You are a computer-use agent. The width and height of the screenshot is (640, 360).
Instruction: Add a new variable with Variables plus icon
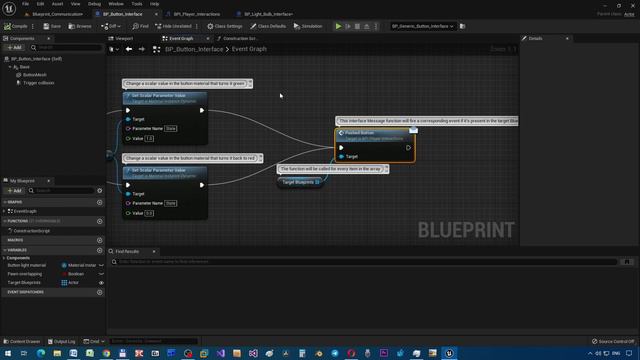tap(100, 250)
